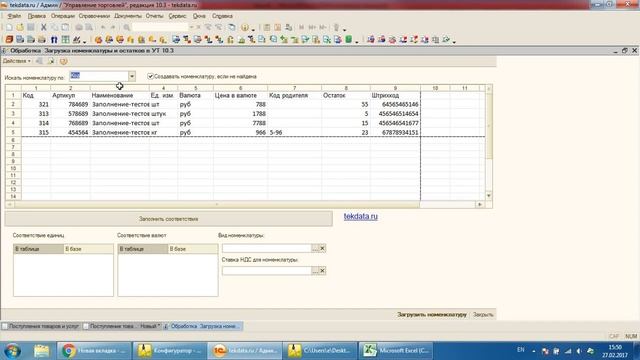This screenshot has width=640, height=360.
Task: Click the New document toolbar icon
Action: [x=9, y=27]
